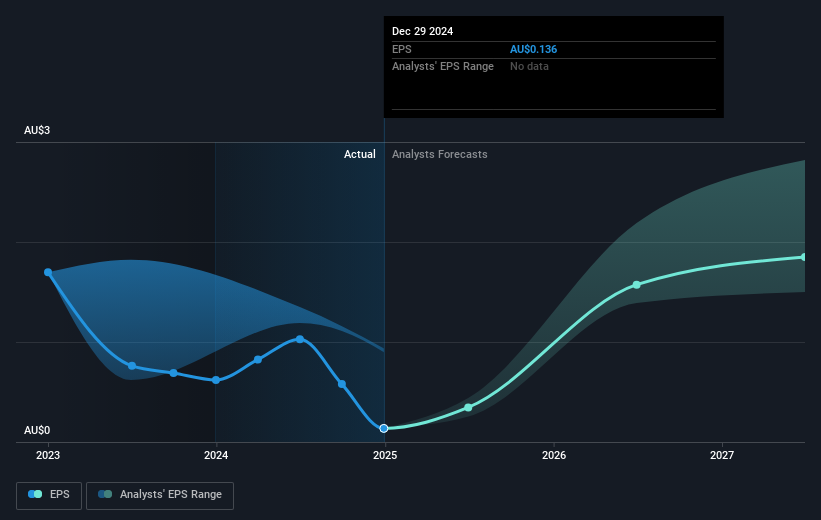Click the EPS data point at start of 2024

(x=216, y=380)
